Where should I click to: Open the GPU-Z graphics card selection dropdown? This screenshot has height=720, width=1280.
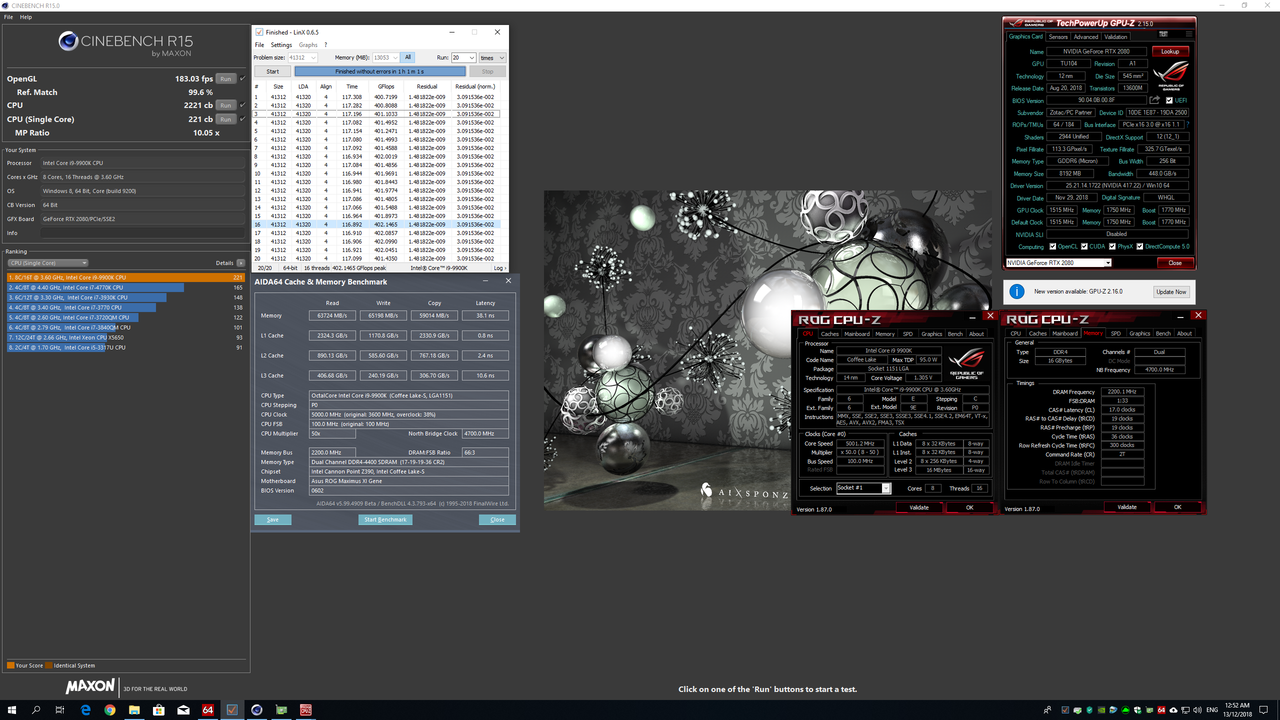1058,263
